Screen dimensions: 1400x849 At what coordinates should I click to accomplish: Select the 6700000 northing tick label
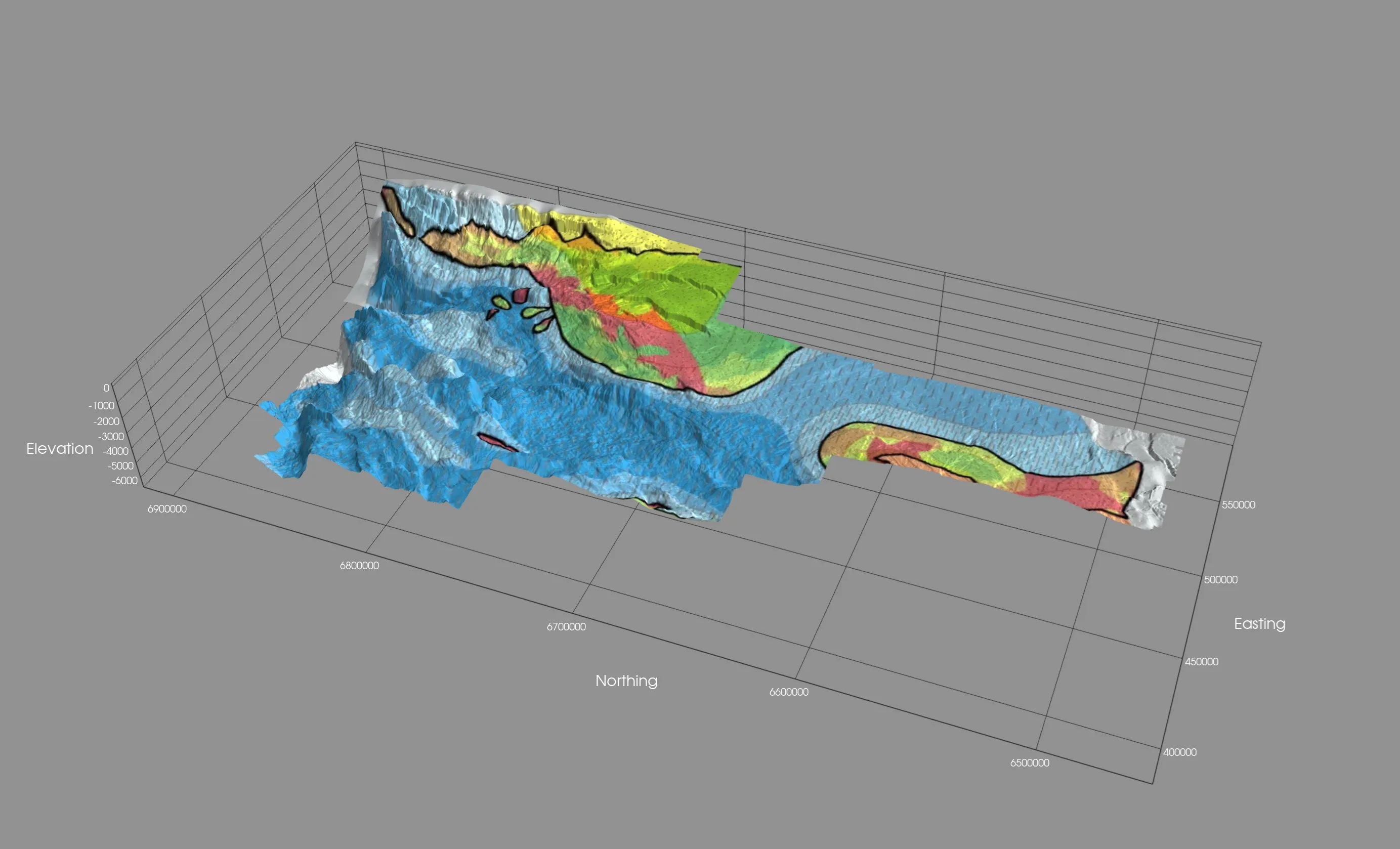pyautogui.click(x=566, y=627)
